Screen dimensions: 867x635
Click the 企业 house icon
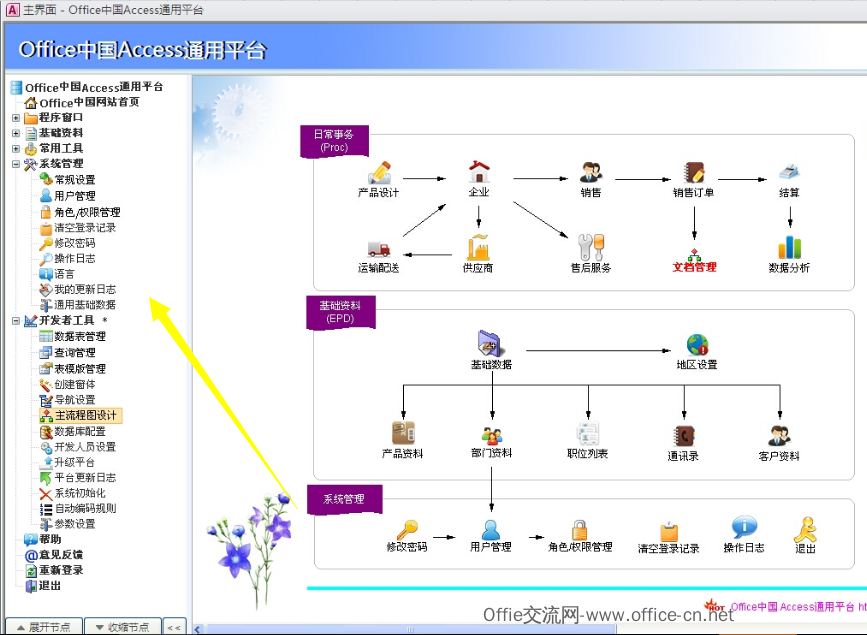click(479, 171)
